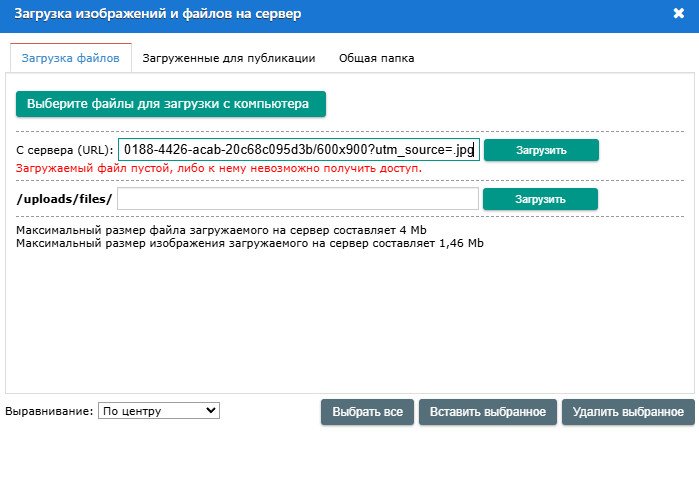Click the red empty-file error message
The width and height of the screenshot is (699, 479).
click(219, 169)
